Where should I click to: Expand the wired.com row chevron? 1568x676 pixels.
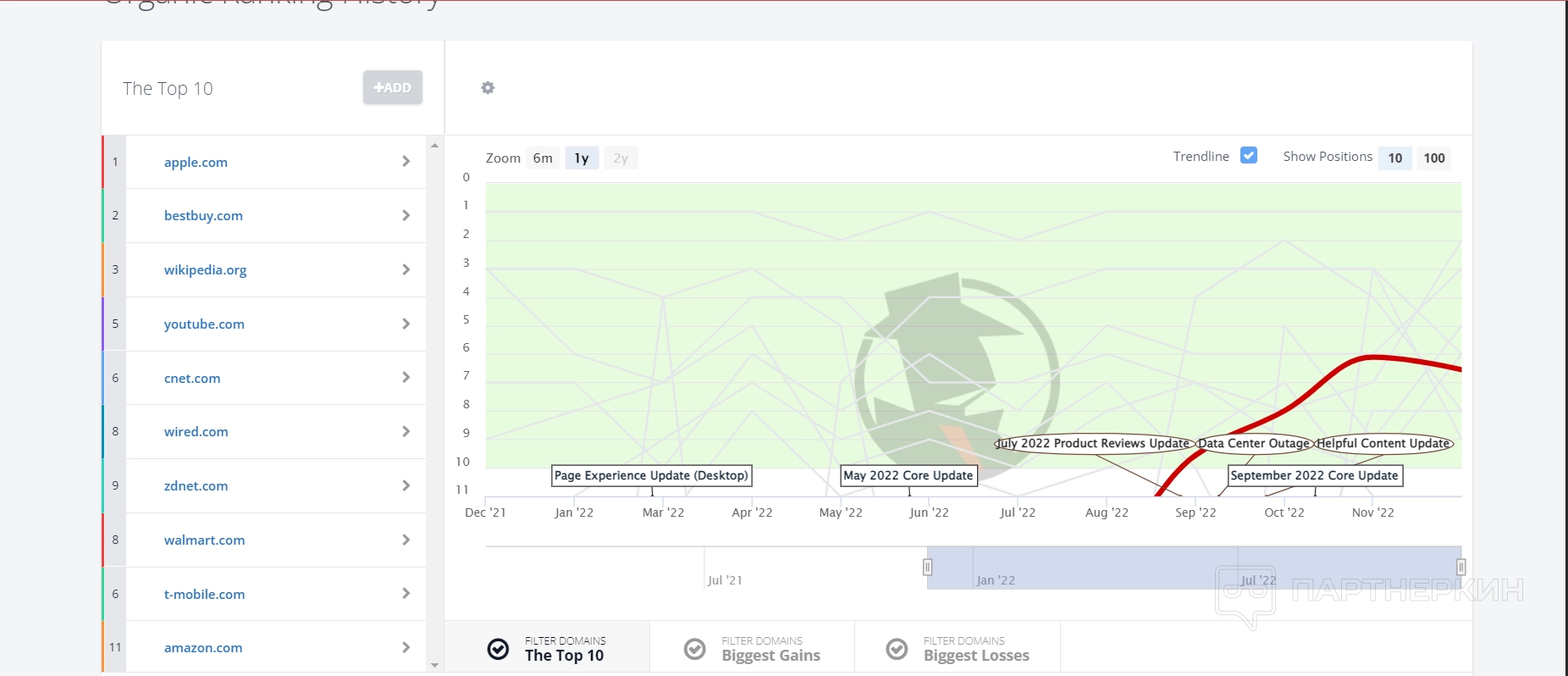406,431
